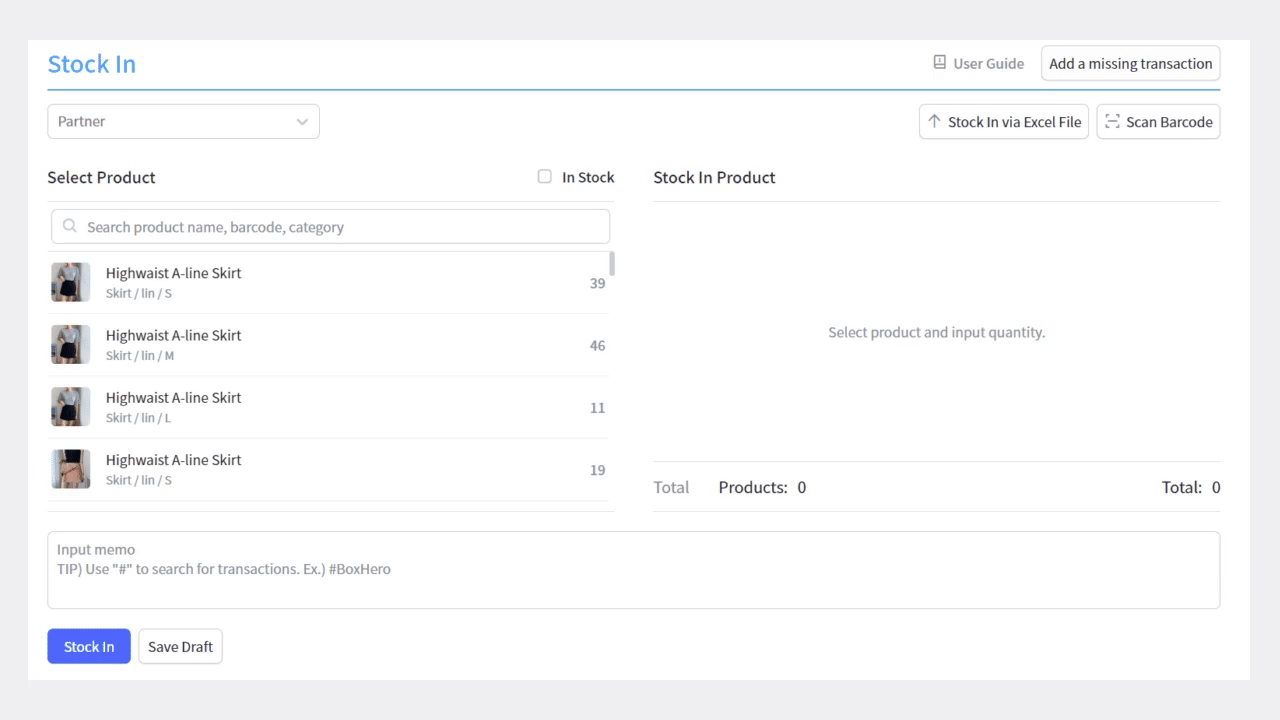1280x720 pixels.
Task: Focus the product search input field
Action: pos(340,227)
